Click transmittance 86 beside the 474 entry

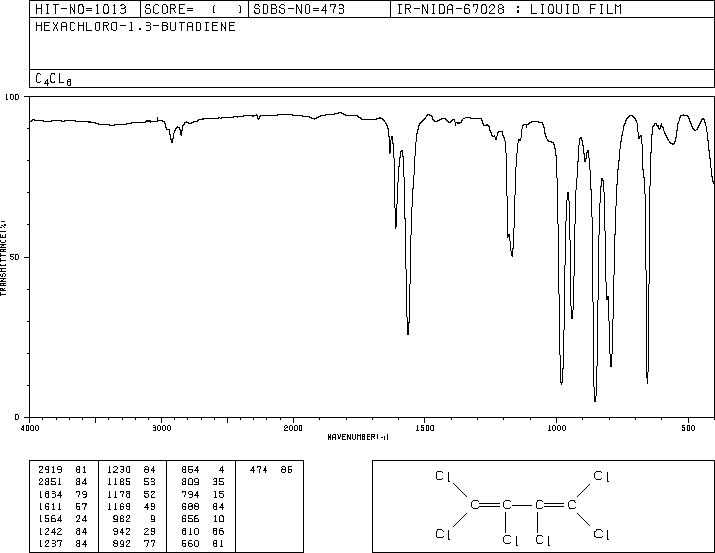(x=286, y=470)
